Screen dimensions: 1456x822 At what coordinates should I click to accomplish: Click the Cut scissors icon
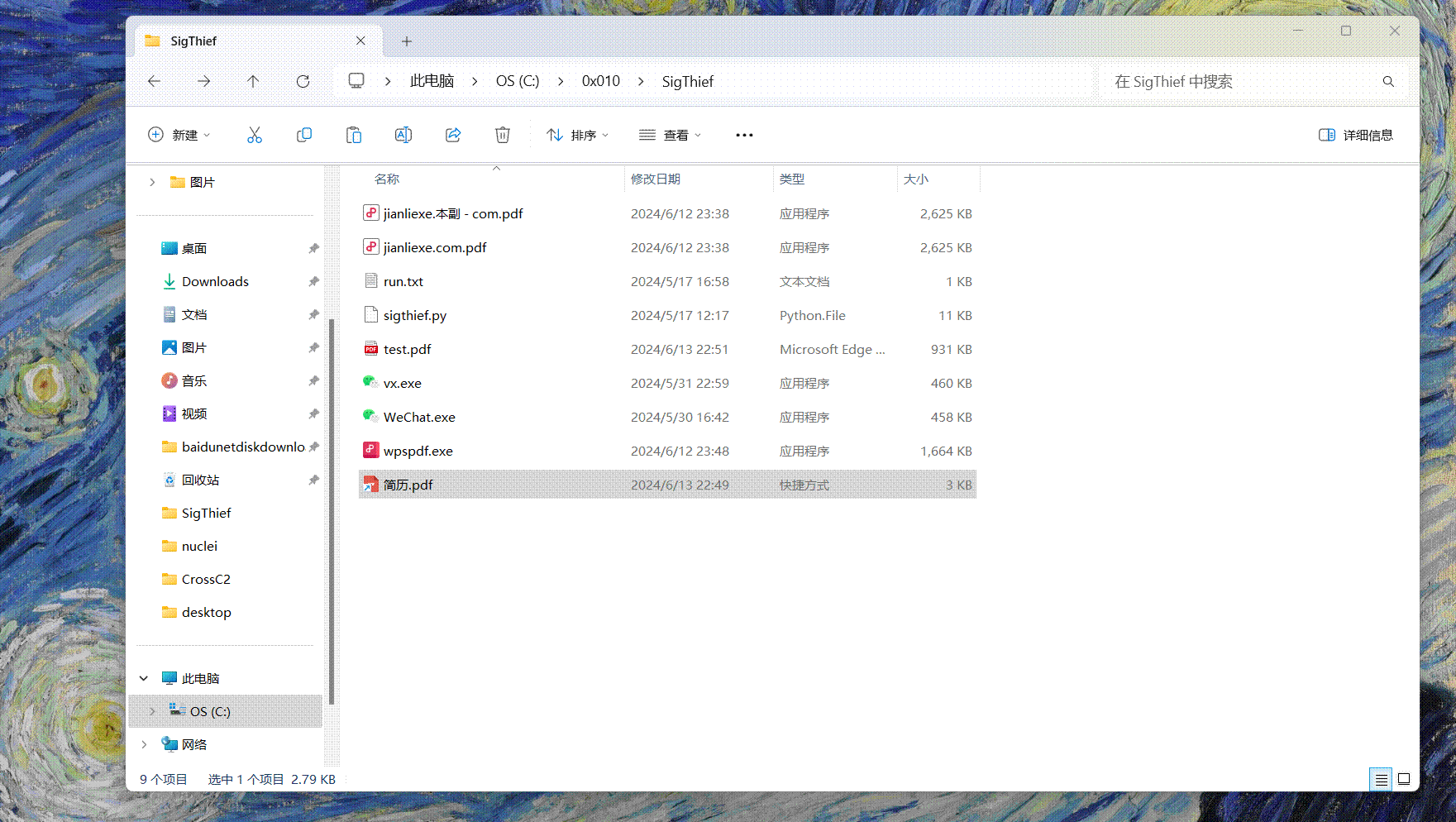pos(255,135)
